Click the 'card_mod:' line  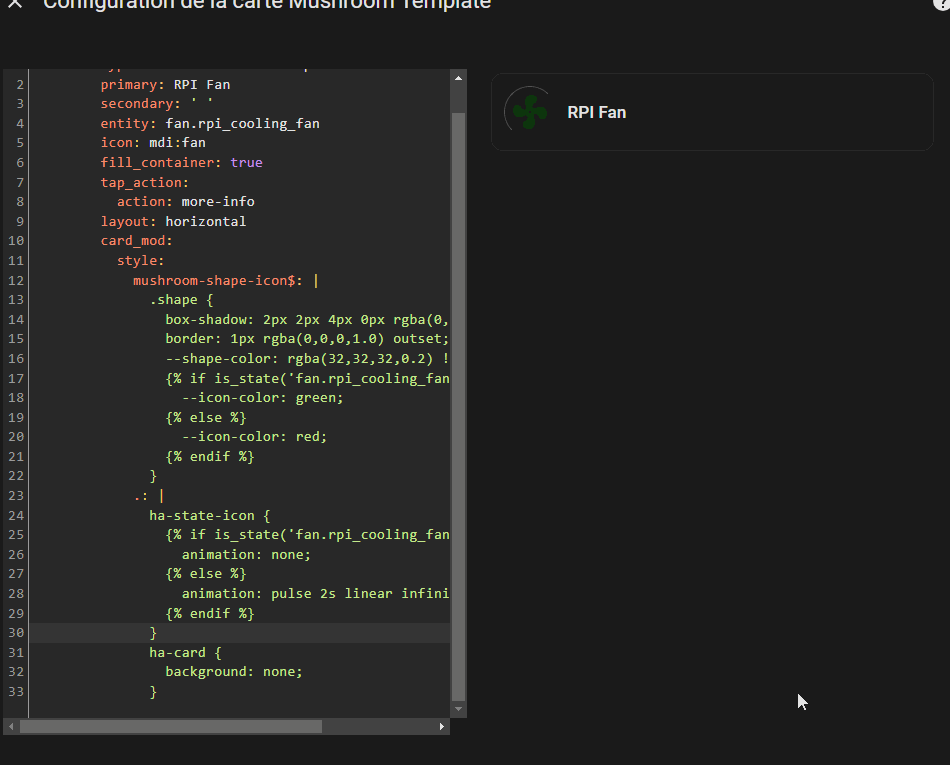(x=136, y=240)
